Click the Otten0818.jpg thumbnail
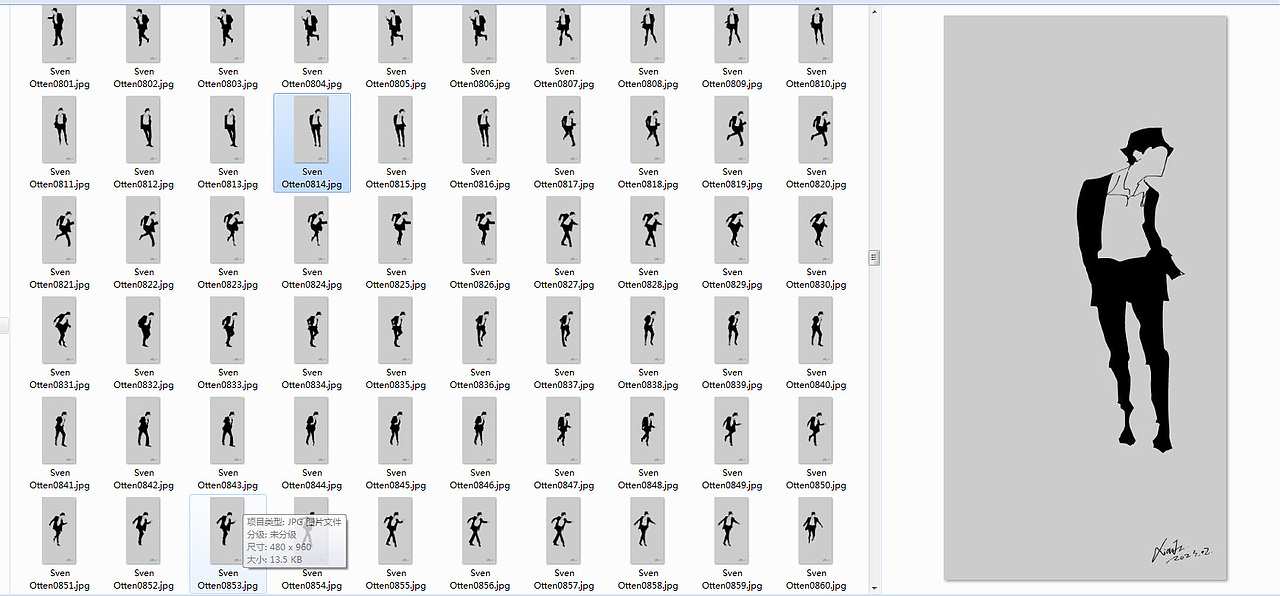 (x=648, y=130)
